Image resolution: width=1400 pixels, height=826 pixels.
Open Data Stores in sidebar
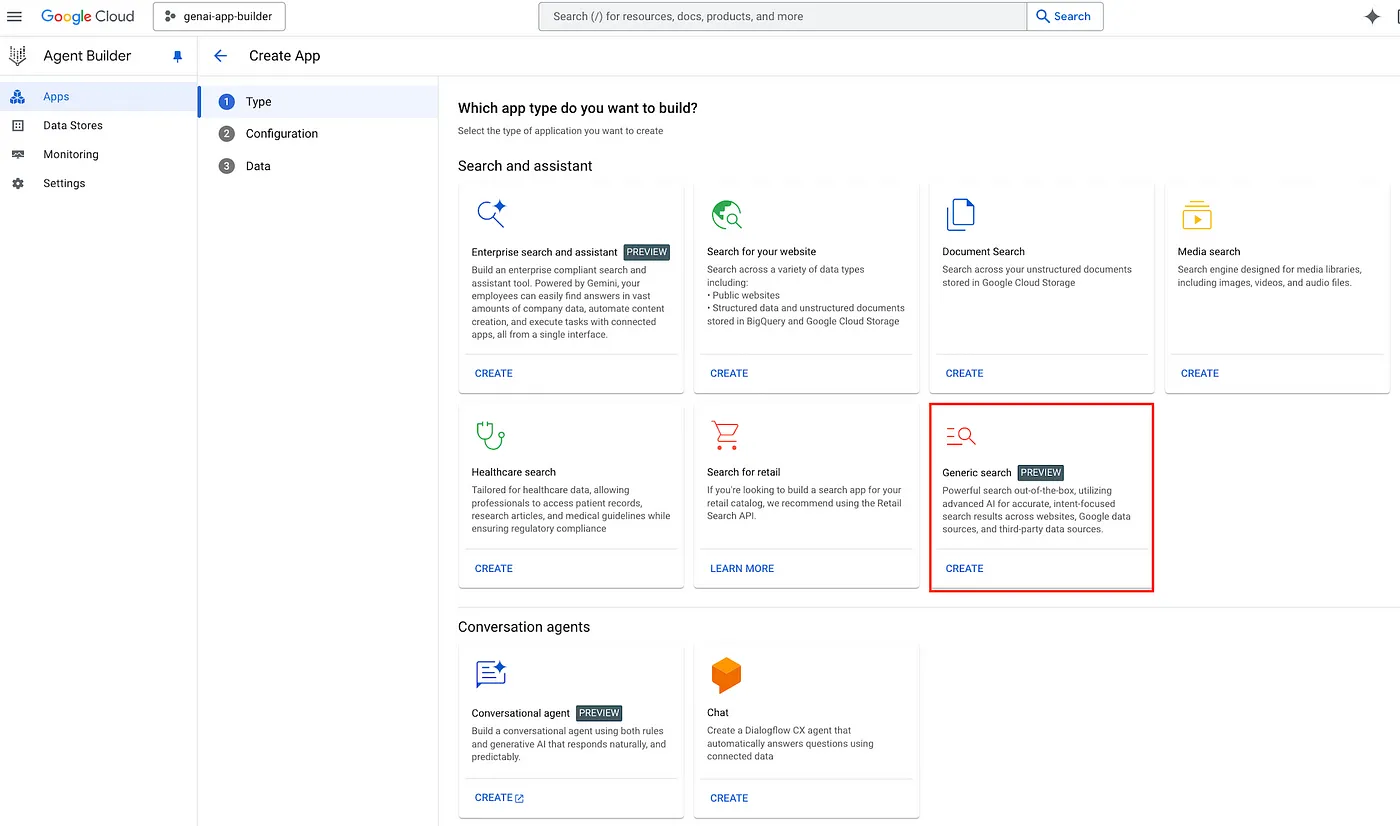point(72,126)
